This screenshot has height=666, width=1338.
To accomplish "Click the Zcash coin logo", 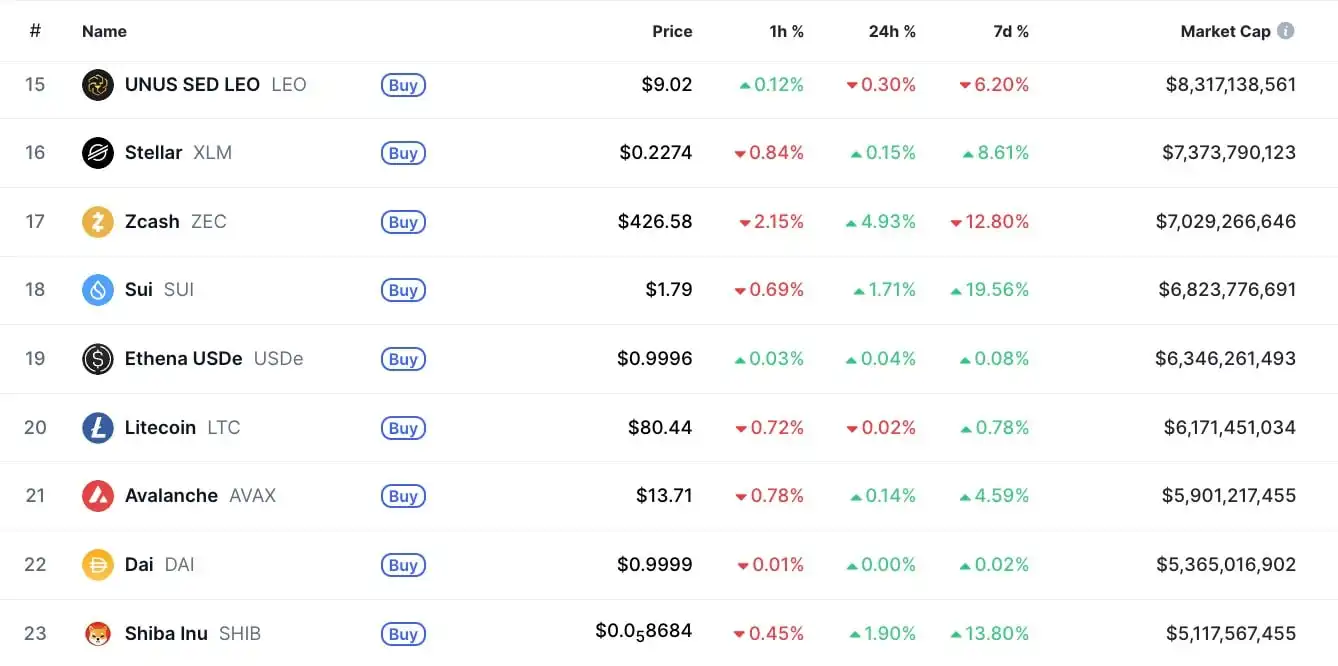I will pos(97,221).
